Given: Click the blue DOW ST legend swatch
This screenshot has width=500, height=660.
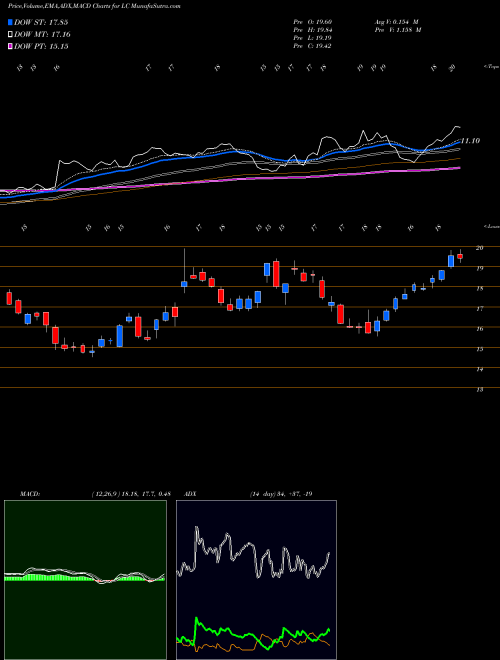Looking at the screenshot, I should pyautogui.click(x=10, y=22).
